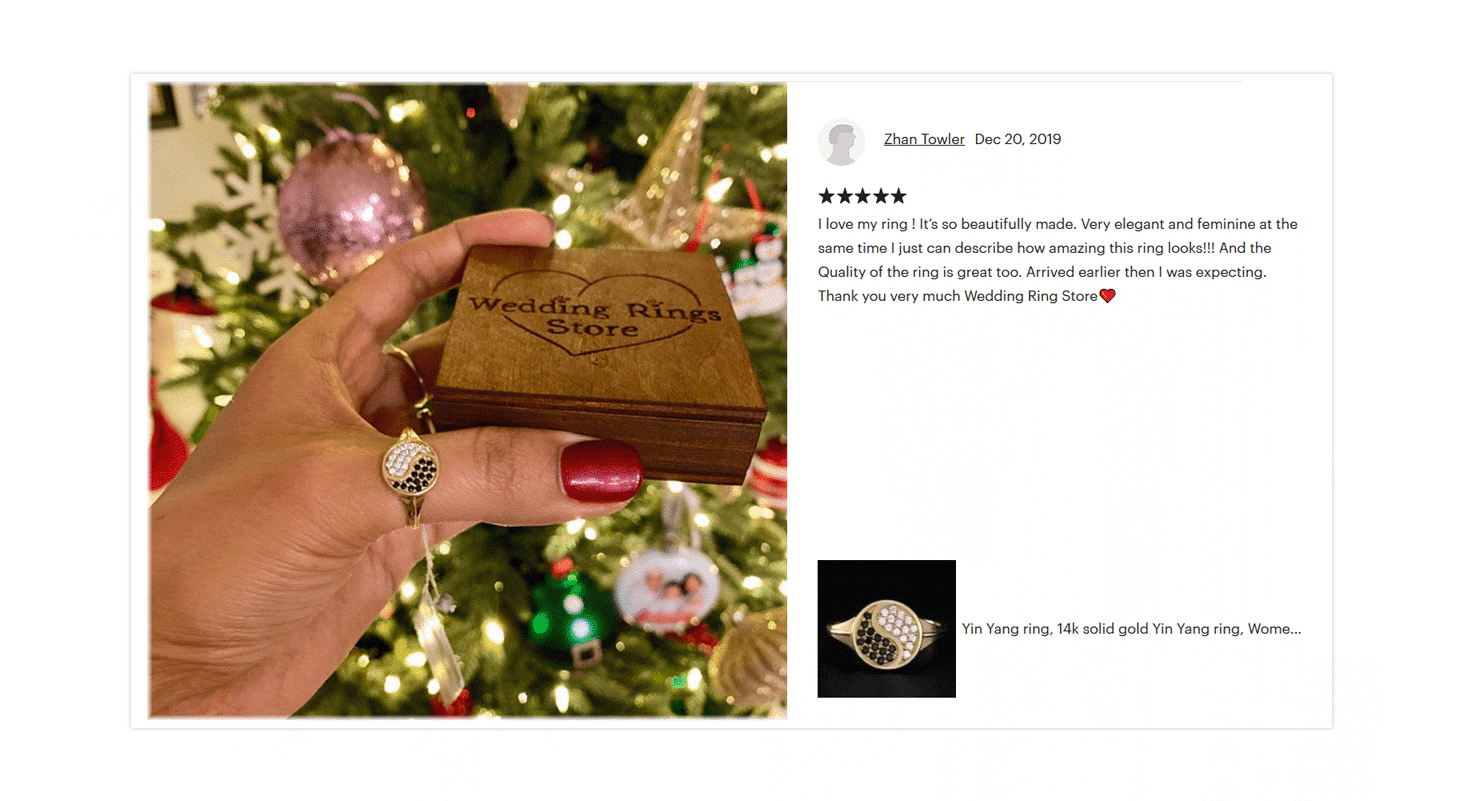Click the Zhan Towler reviewer name link
This screenshot has height=801, width=1464.
point(924,139)
